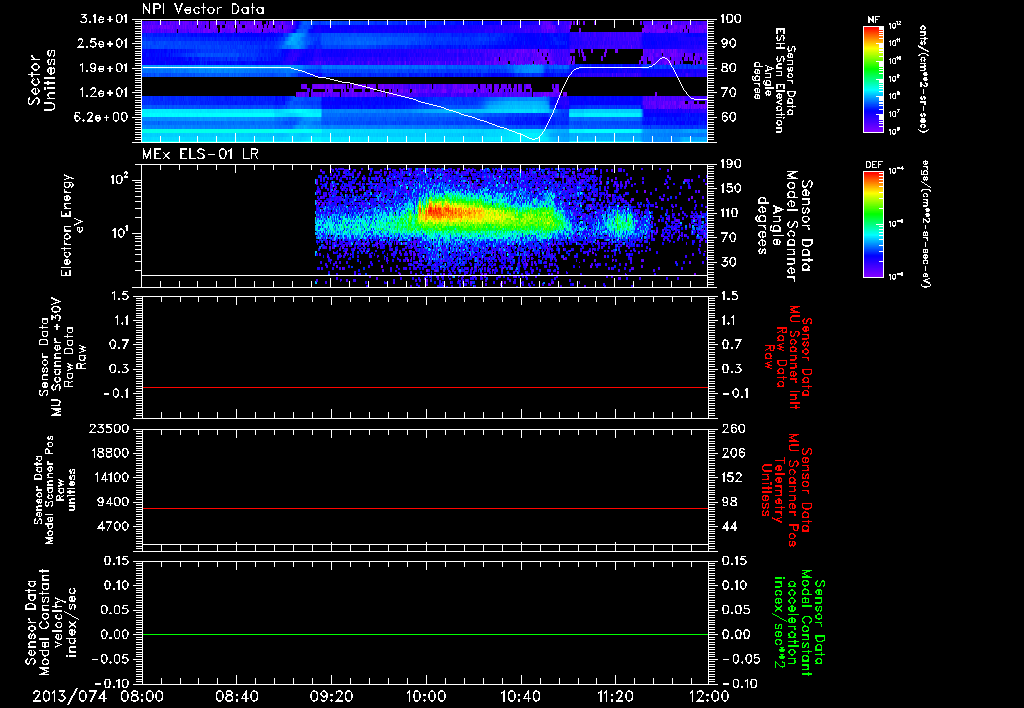Select the 'MEx ELS-01 LR' panel title
Viewport: 1024px width, 708px height.
[x=198, y=154]
